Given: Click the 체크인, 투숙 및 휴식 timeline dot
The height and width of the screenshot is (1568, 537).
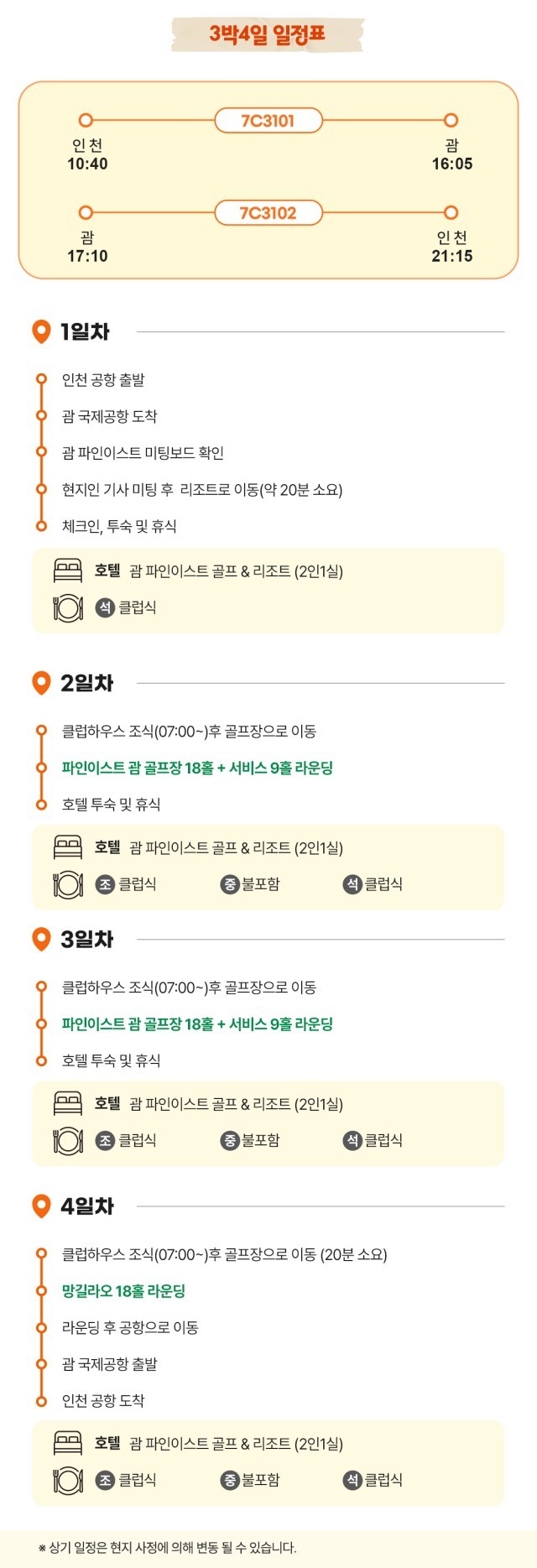Looking at the screenshot, I should pos(41,526).
